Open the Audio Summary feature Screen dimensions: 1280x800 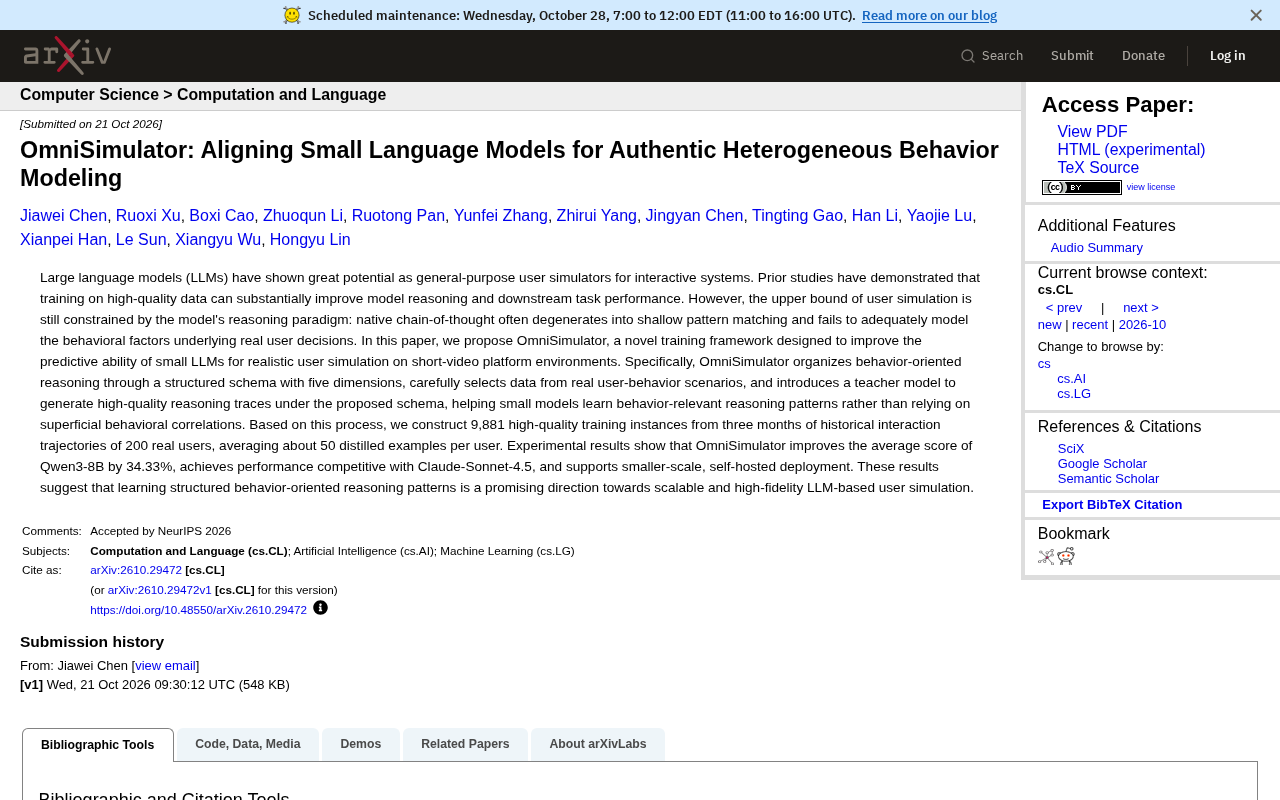pyautogui.click(x=1096, y=248)
